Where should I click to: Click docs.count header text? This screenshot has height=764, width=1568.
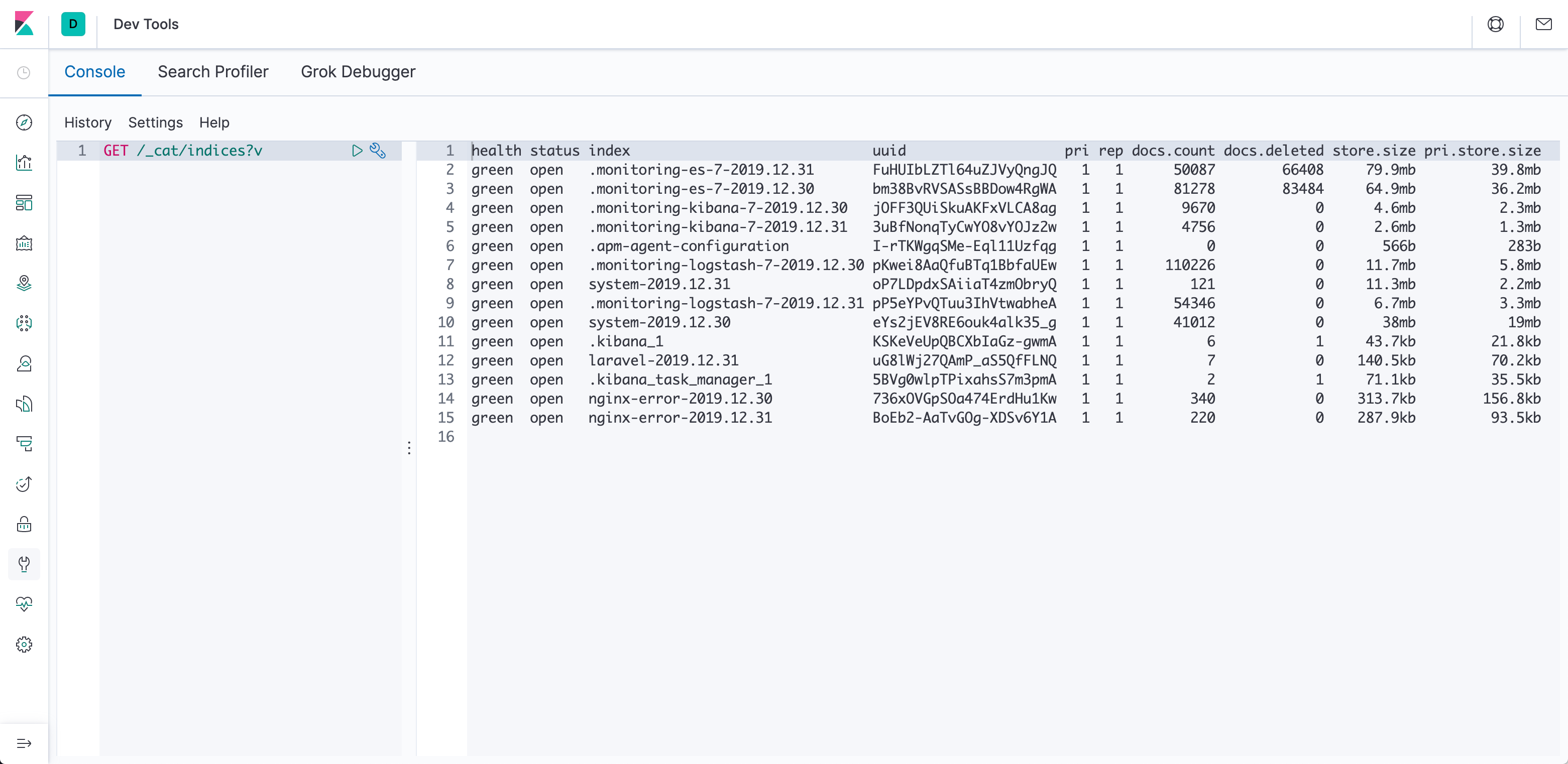click(x=1173, y=150)
